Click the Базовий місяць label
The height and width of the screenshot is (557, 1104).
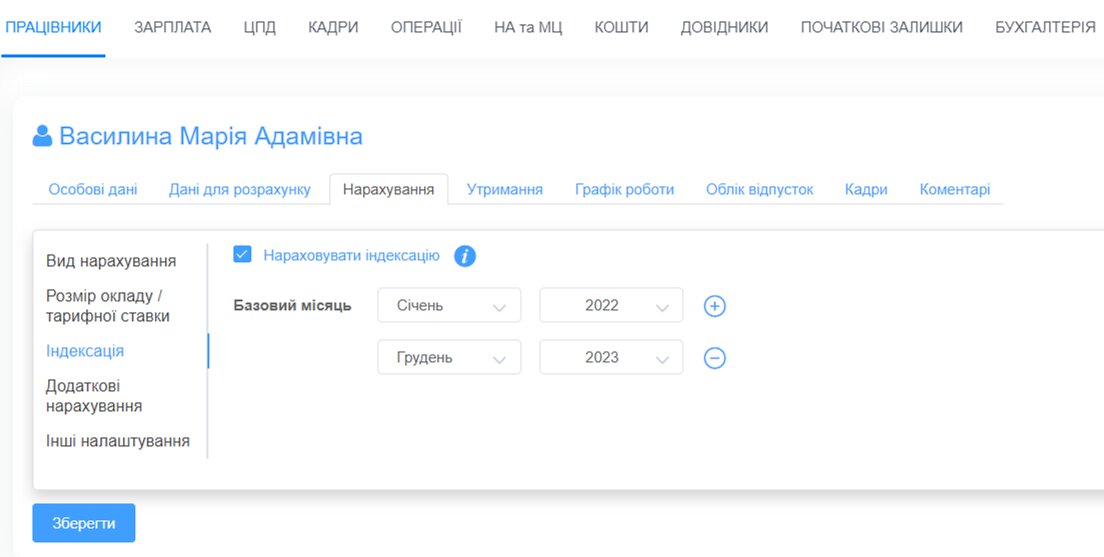coord(292,306)
